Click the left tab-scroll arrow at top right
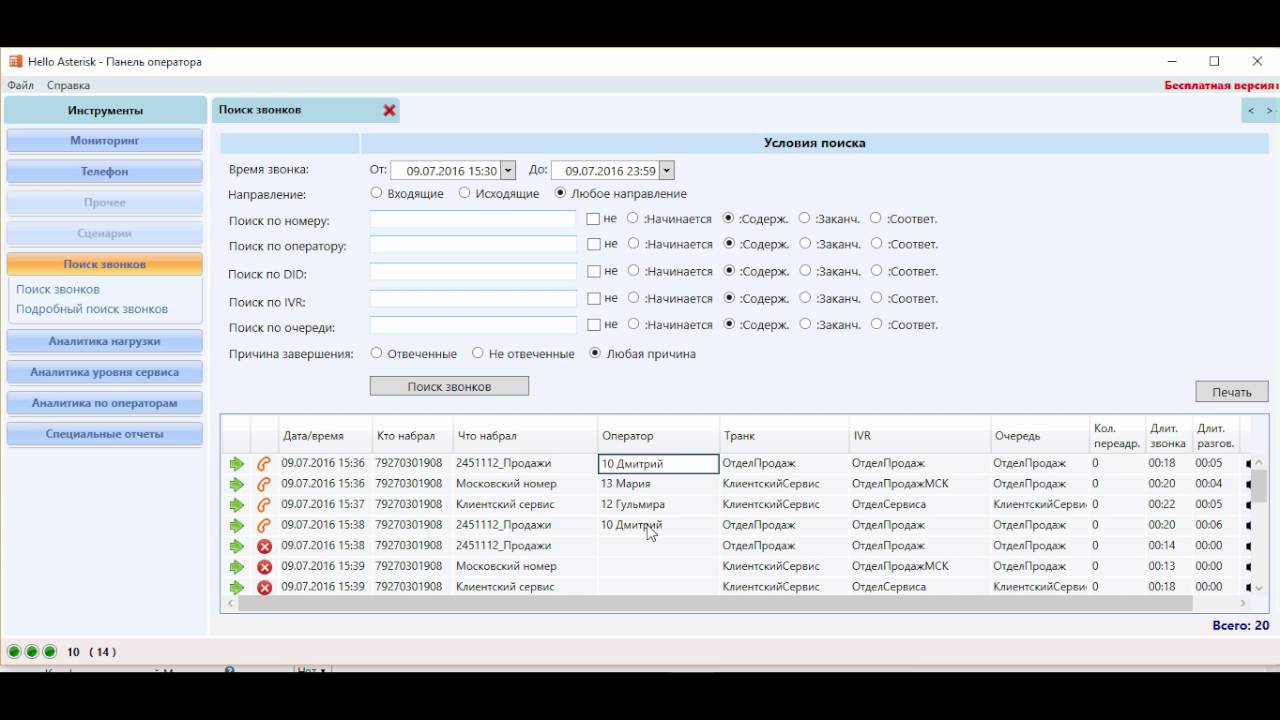Screen dimensions: 1280x720 coord(1251,111)
